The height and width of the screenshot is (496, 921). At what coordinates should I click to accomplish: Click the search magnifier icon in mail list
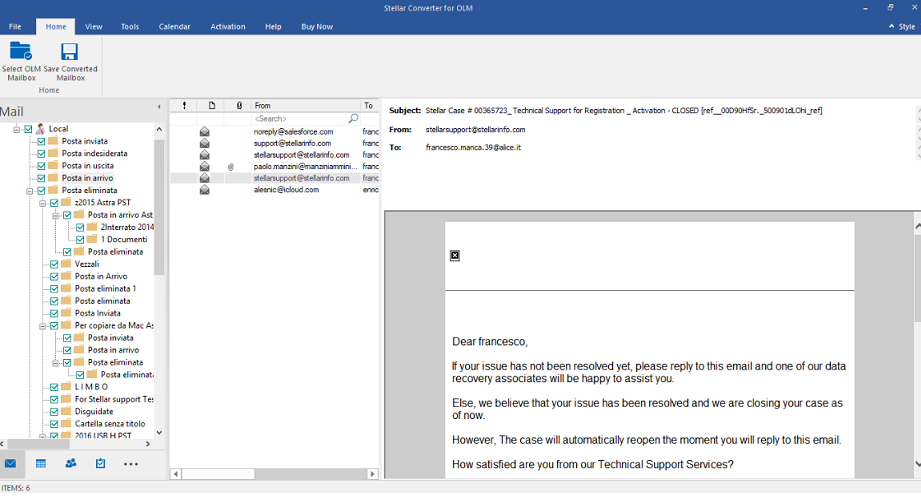pyautogui.click(x=353, y=118)
